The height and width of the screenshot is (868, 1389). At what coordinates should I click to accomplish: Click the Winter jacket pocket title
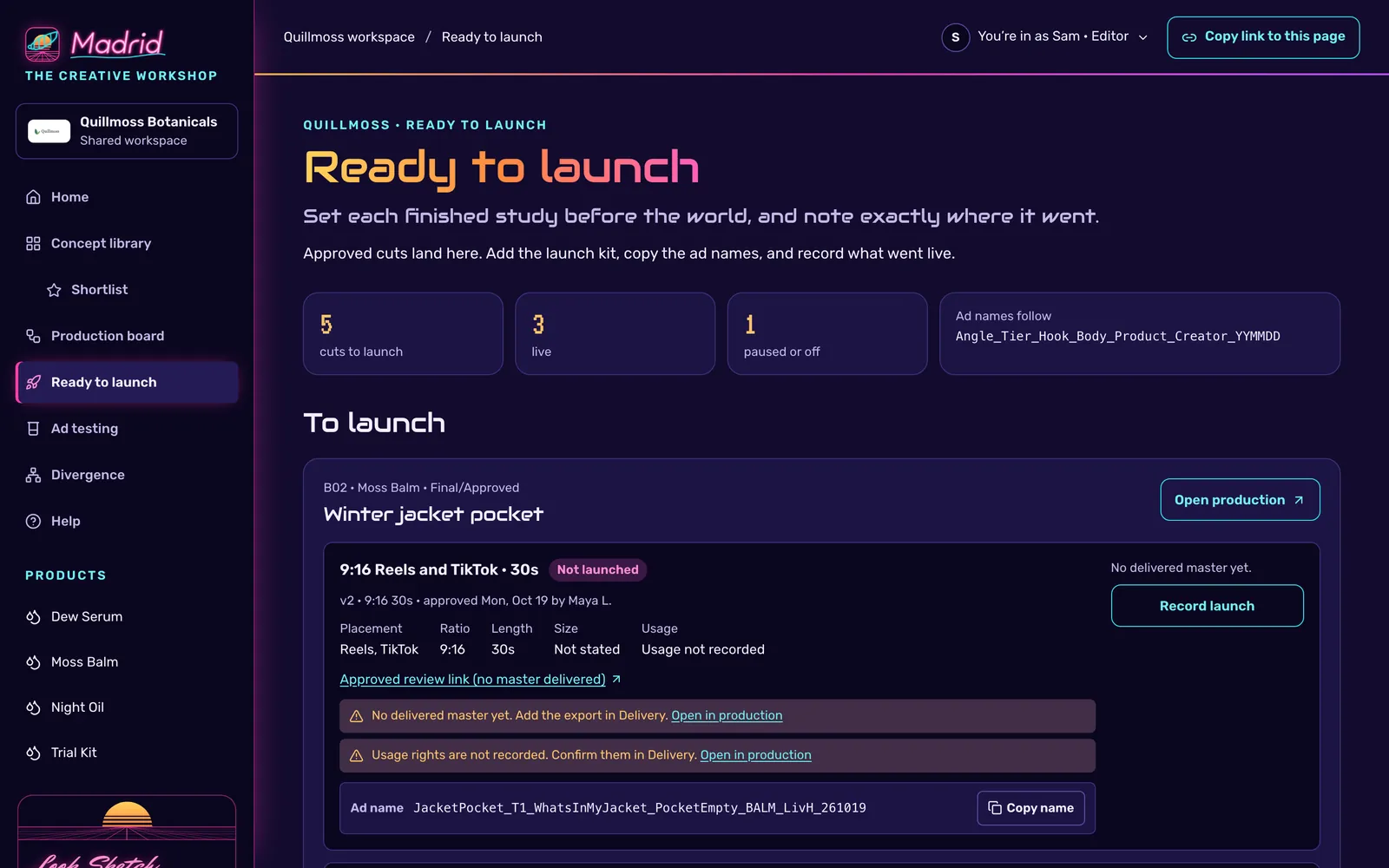click(433, 514)
